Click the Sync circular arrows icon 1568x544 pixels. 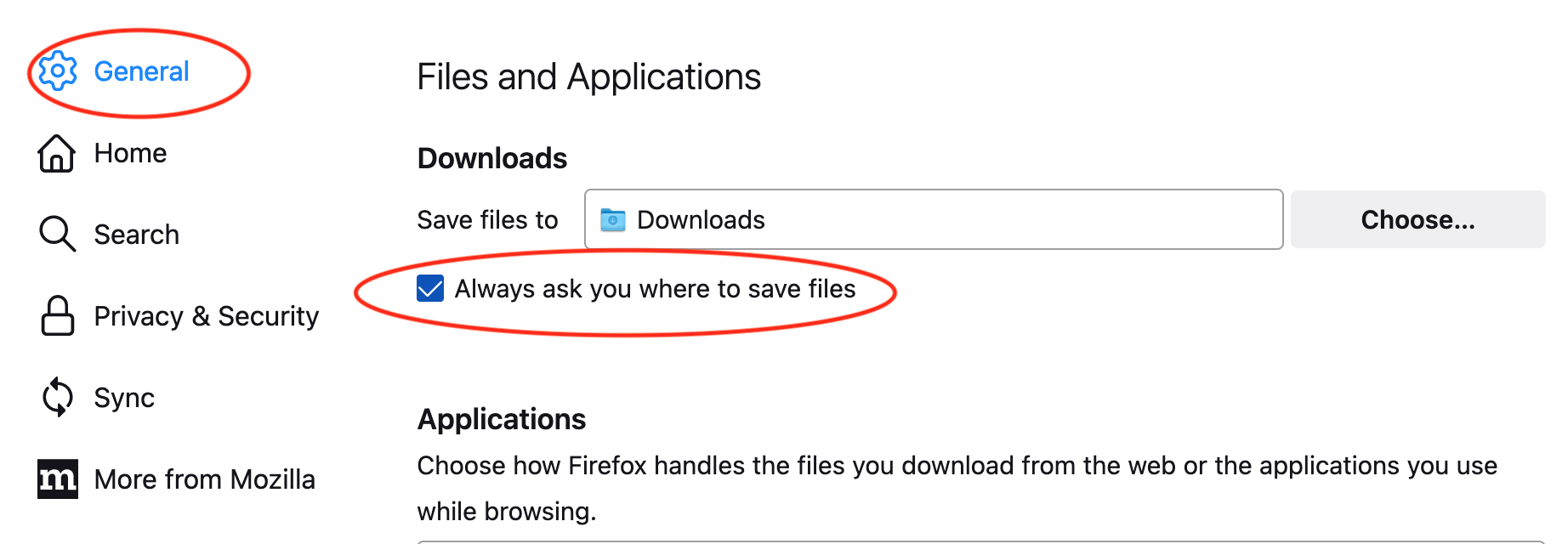click(57, 398)
